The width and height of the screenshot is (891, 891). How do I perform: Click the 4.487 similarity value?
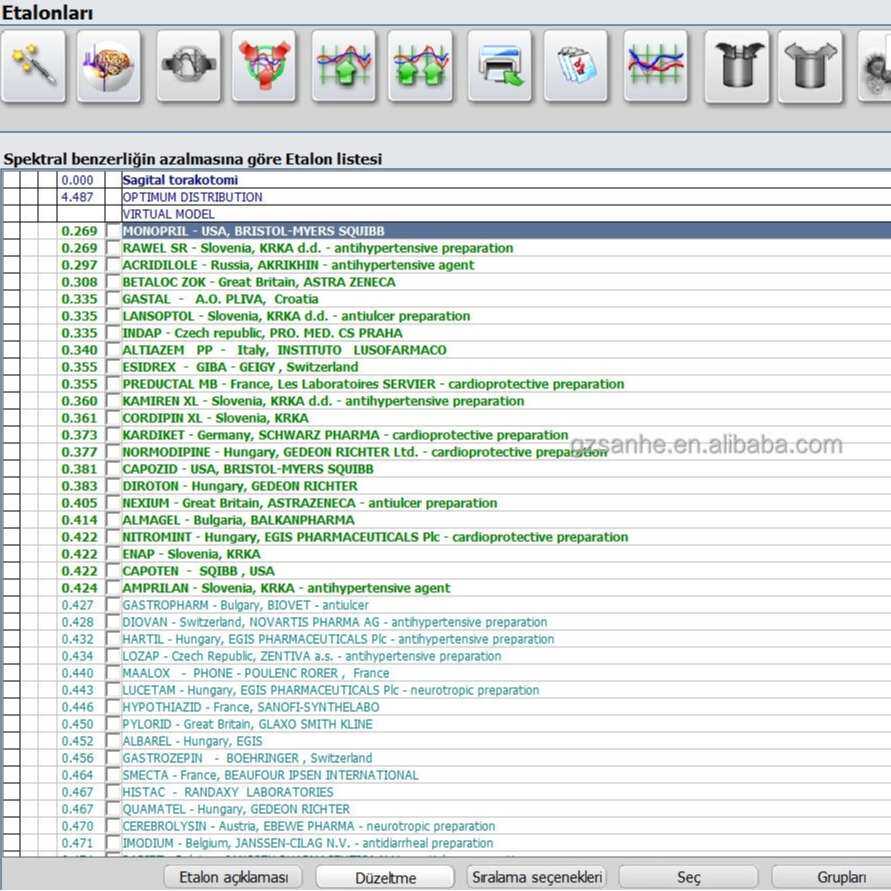pyautogui.click(x=77, y=197)
